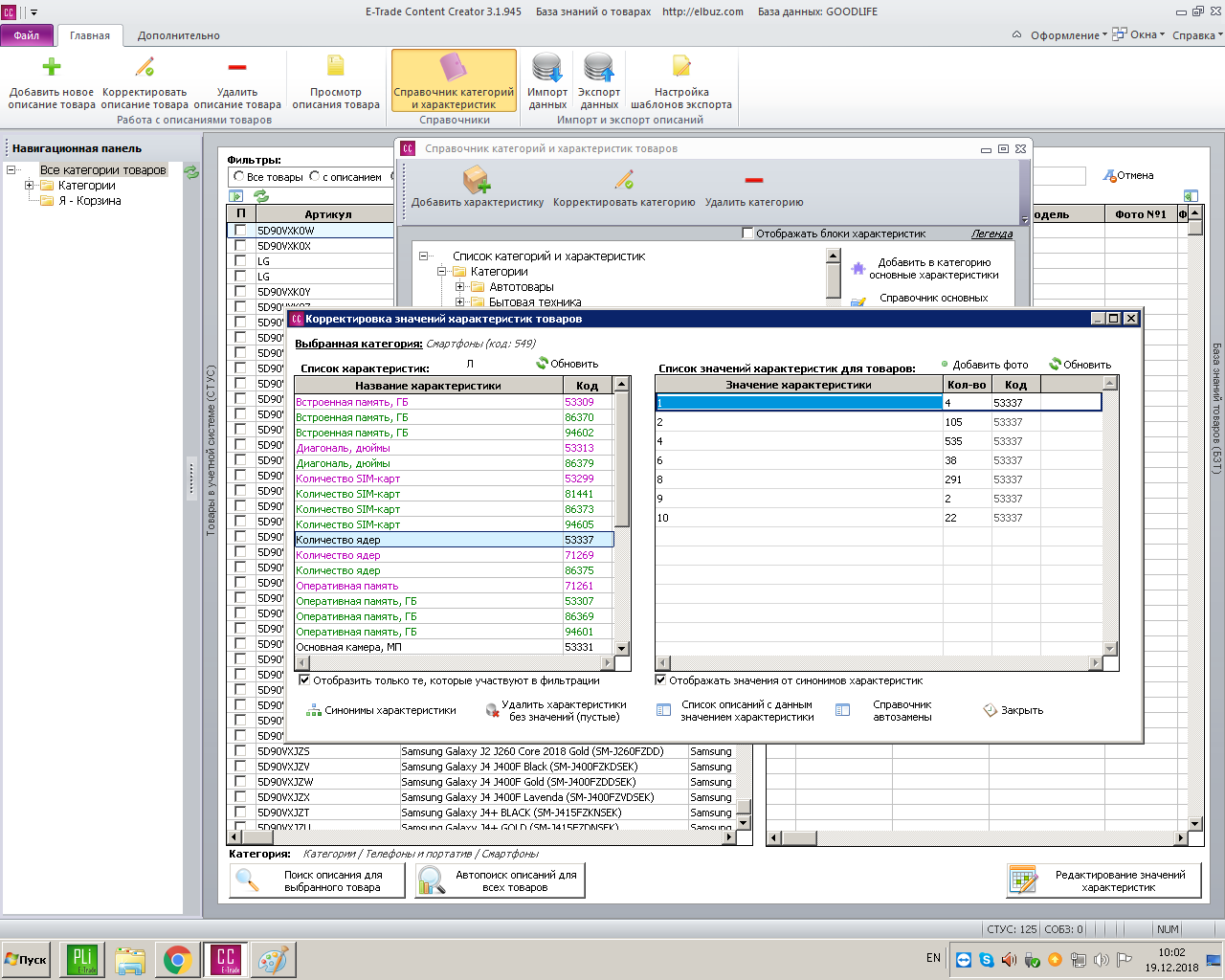Collapse Все категории товаров tree node
1225x980 pixels.
coord(11,170)
